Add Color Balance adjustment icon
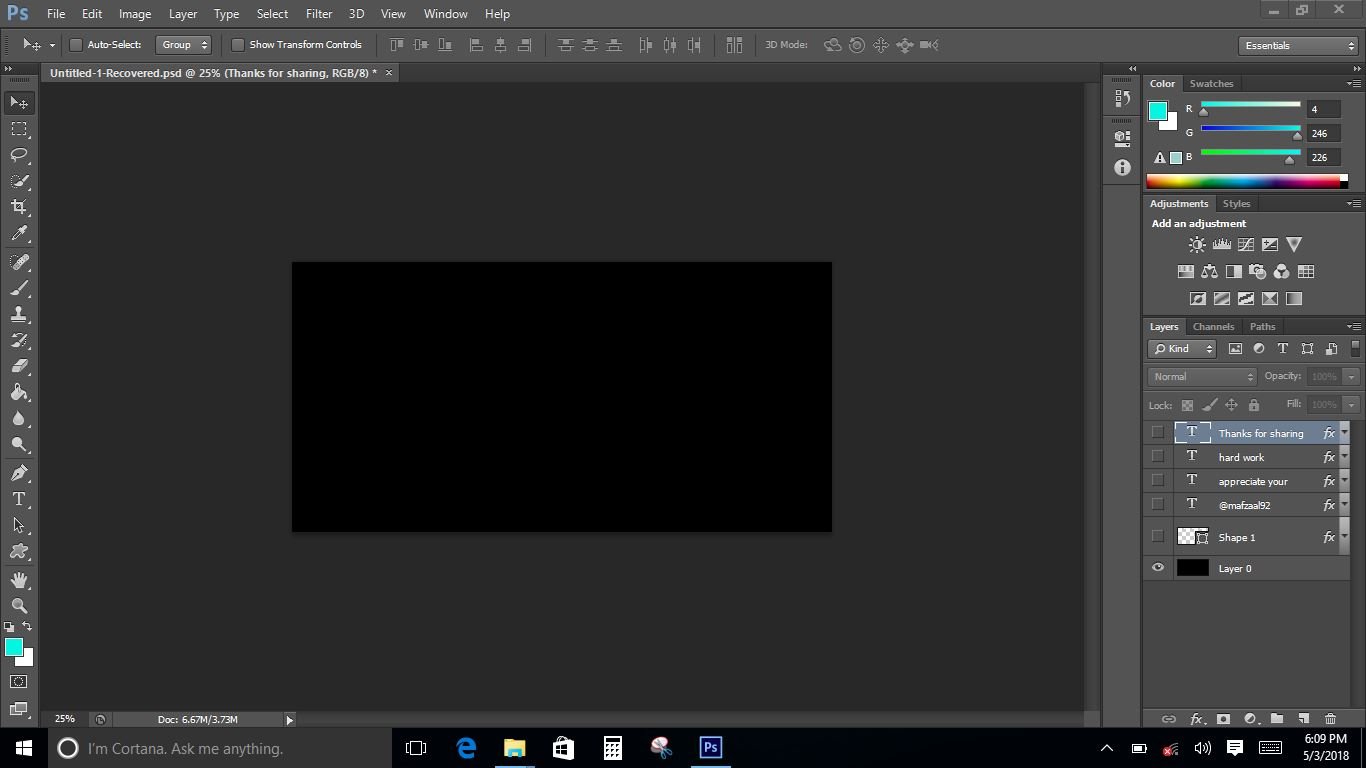The width and height of the screenshot is (1366, 768). 1210,271
